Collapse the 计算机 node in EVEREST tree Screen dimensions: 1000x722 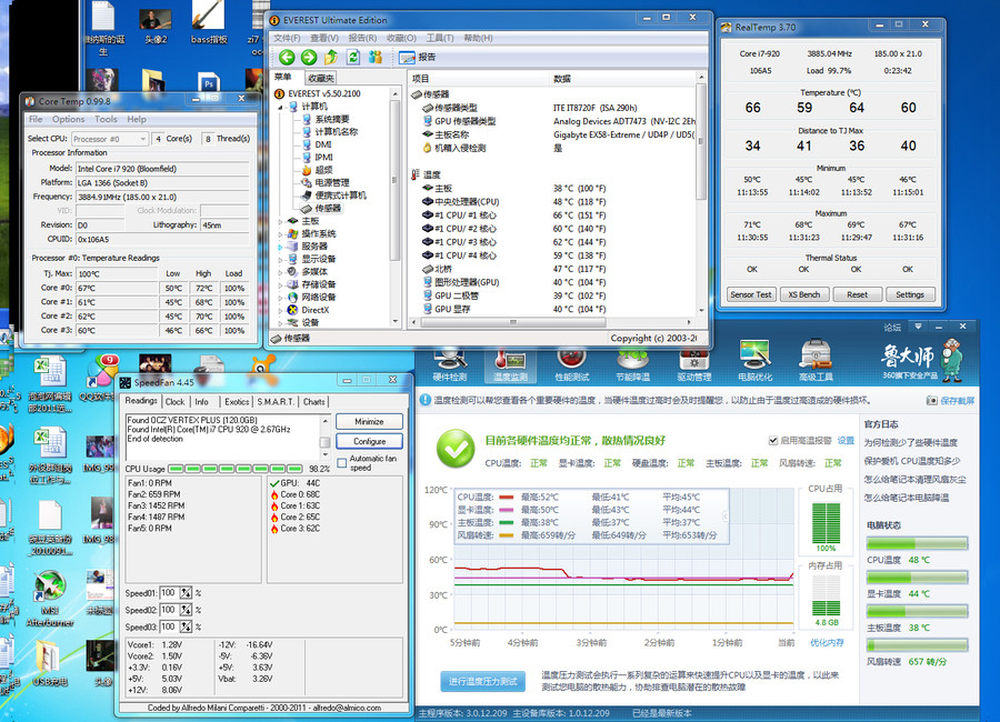[x=280, y=107]
